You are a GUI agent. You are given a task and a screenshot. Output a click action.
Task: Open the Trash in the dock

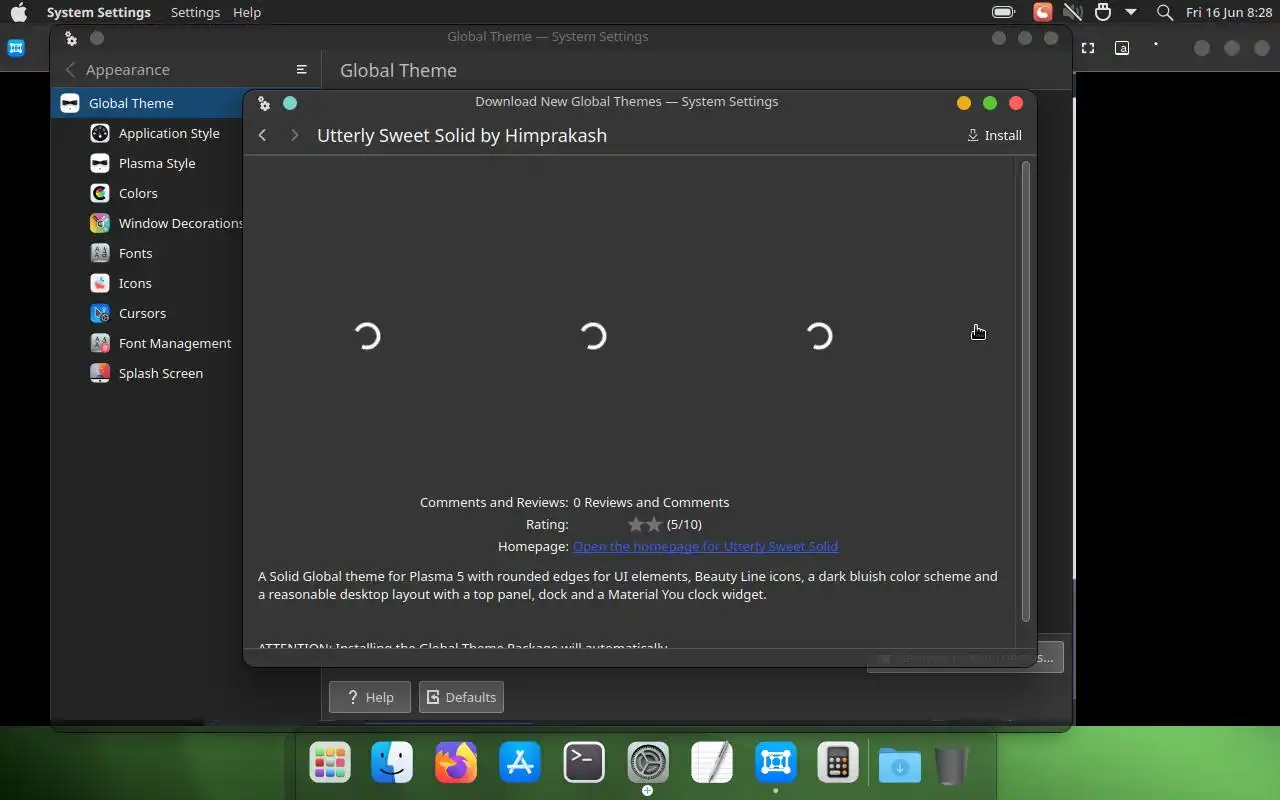click(952, 766)
